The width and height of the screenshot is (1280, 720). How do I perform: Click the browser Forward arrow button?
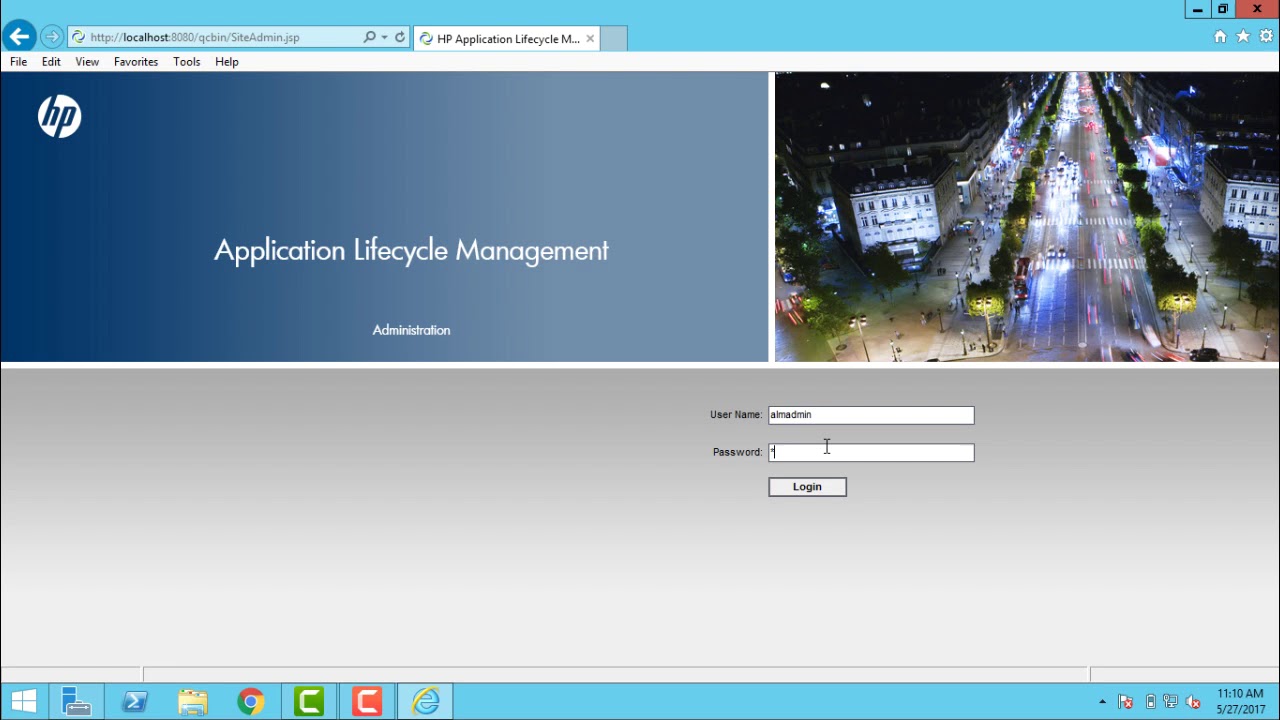tap(52, 37)
